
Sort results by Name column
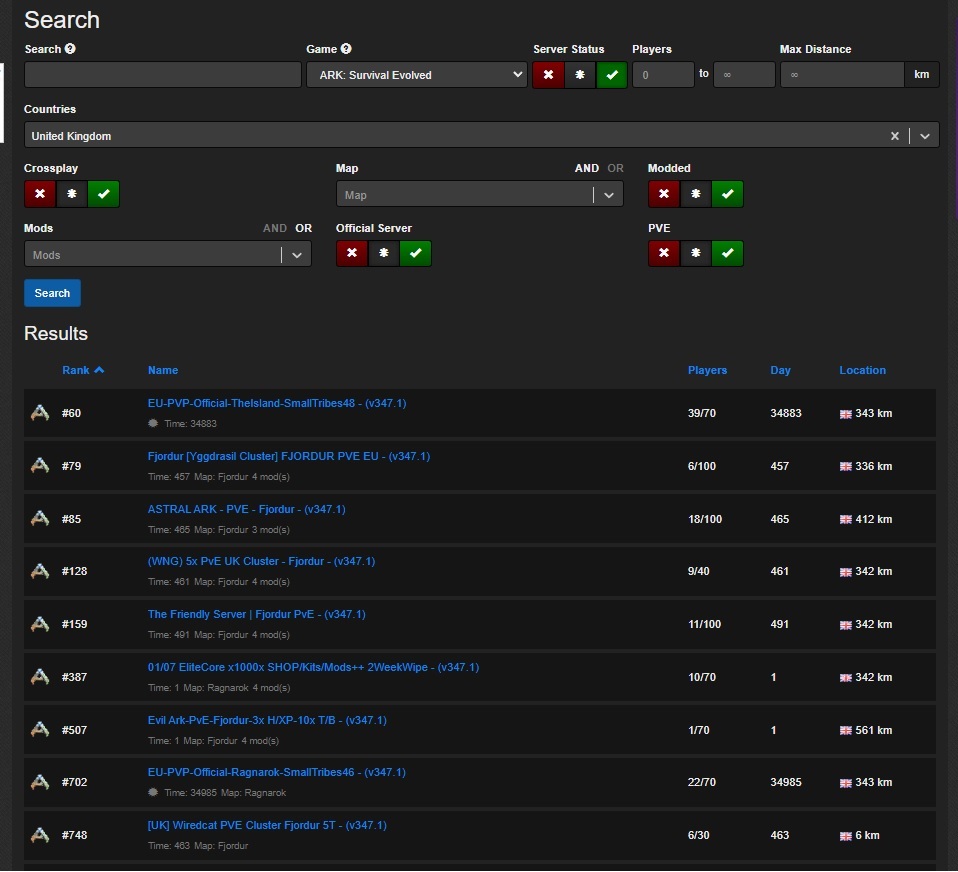coord(163,370)
